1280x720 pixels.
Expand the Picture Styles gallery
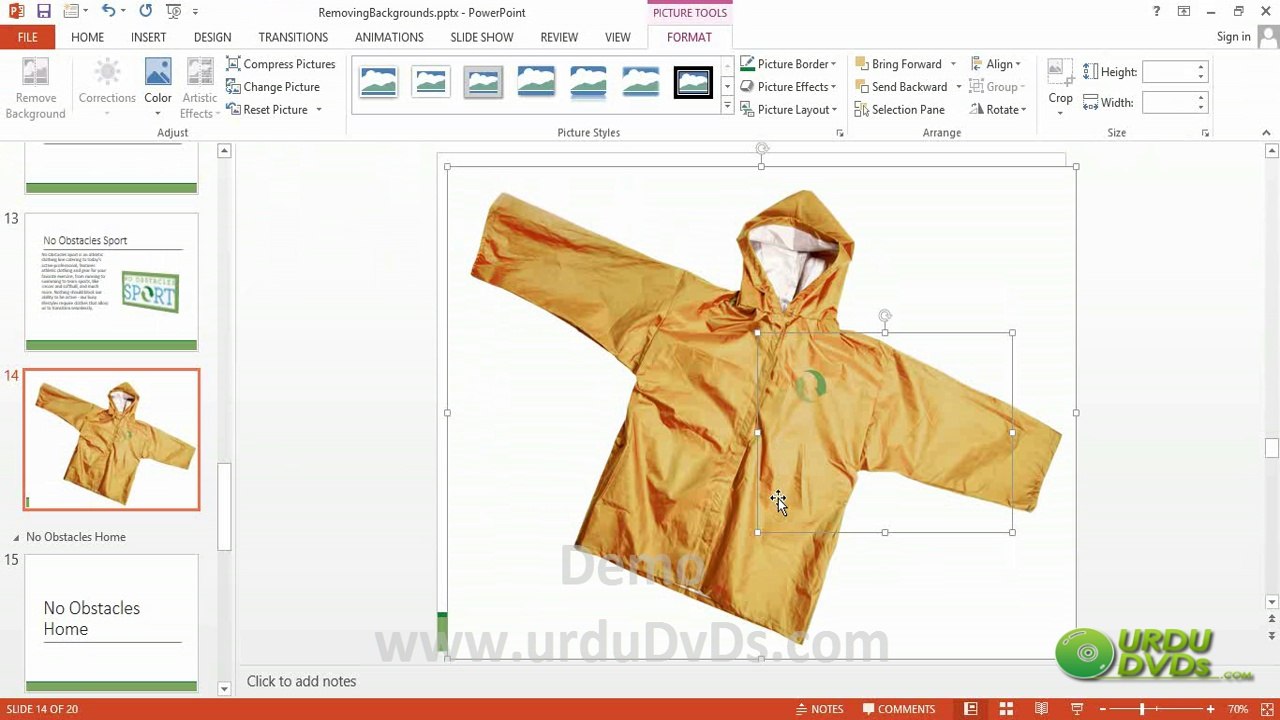pyautogui.click(x=727, y=106)
